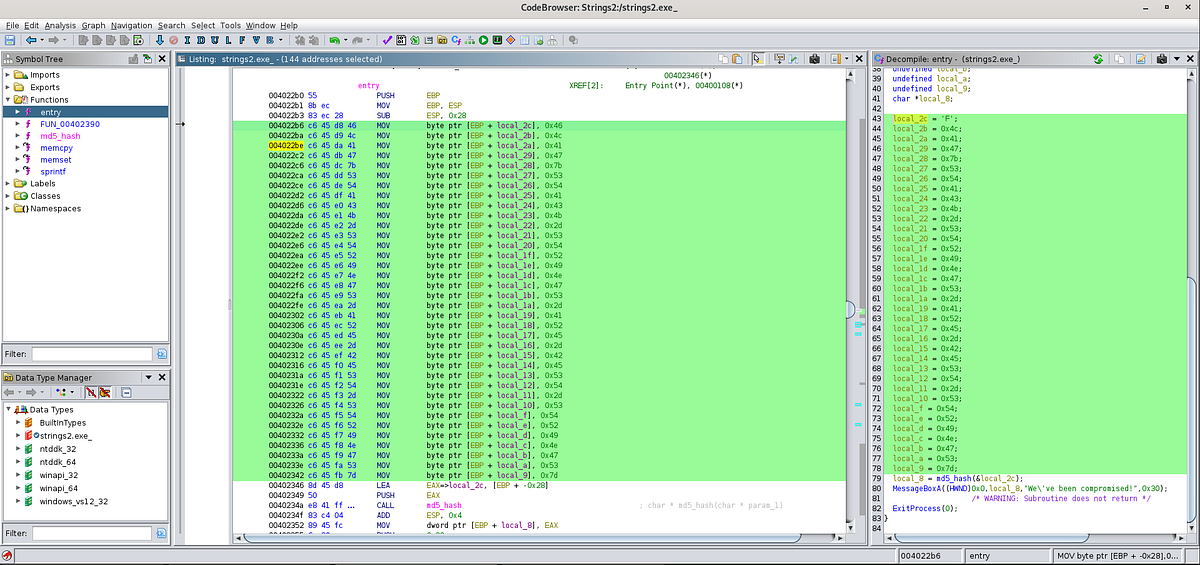Go to next Function using the F icon
Image resolution: width=1200 pixels, height=565 pixels.
tap(242, 40)
